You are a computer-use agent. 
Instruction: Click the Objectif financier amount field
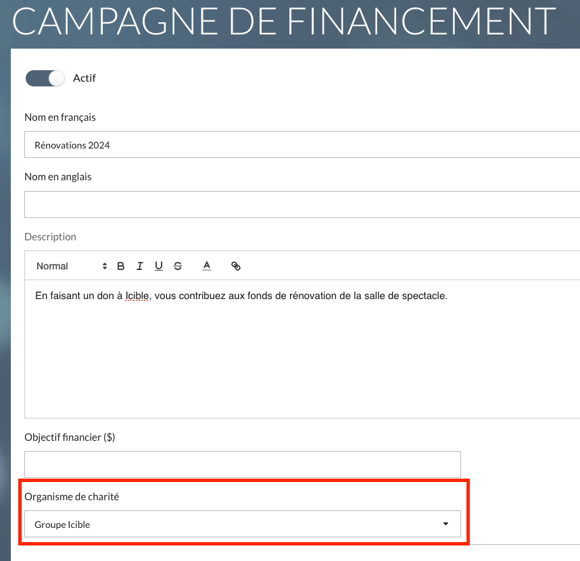242,464
